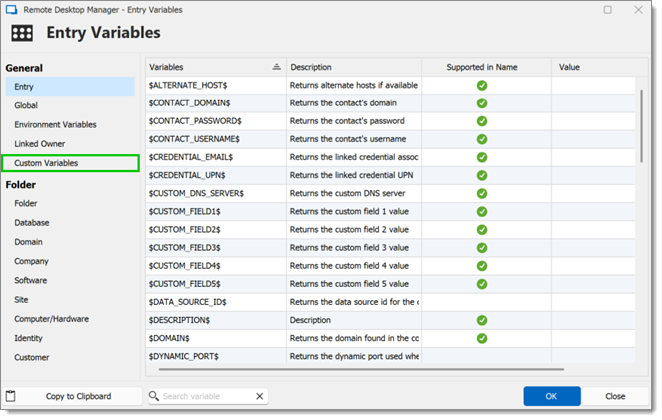Click green check for $CONTACT_DOMAIN$ row
662x420 pixels.
click(x=482, y=103)
